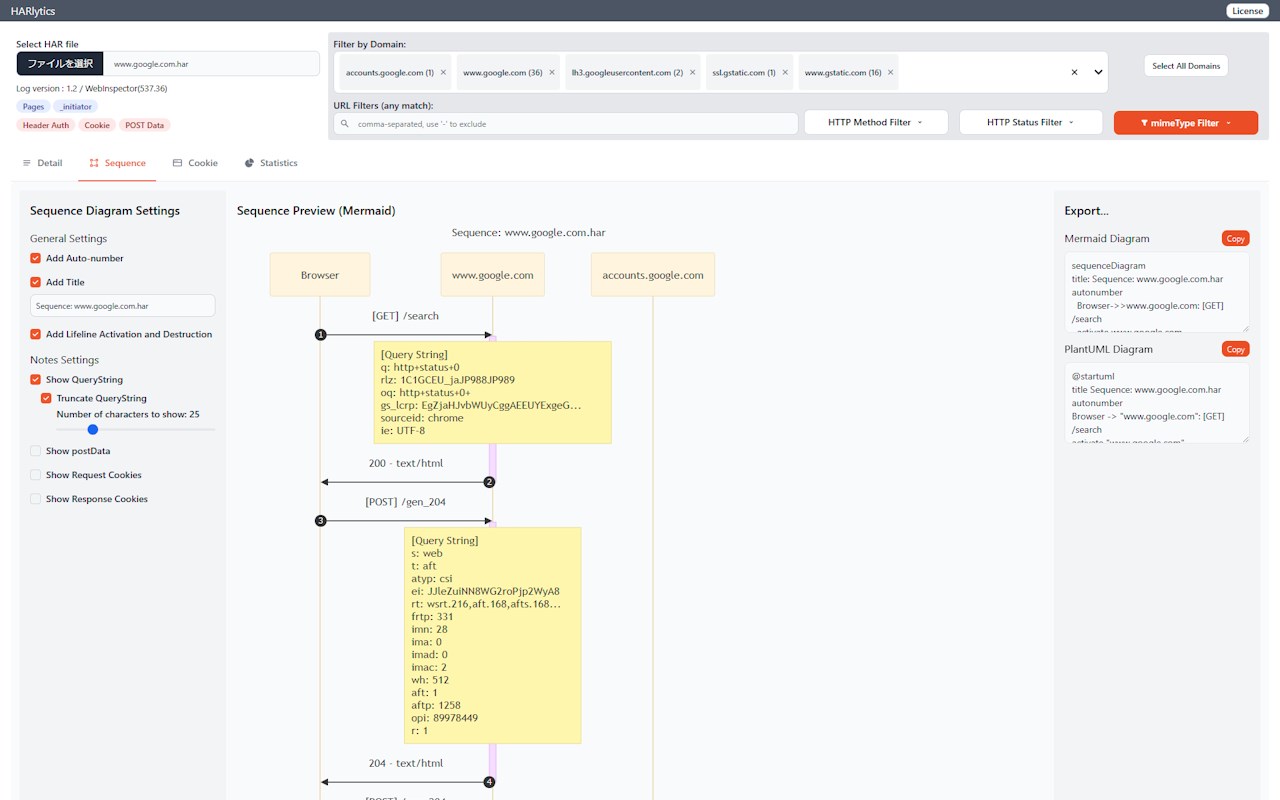This screenshot has height=800, width=1280.
Task: Copy the PlantUML Diagram code
Action: click(x=1236, y=349)
